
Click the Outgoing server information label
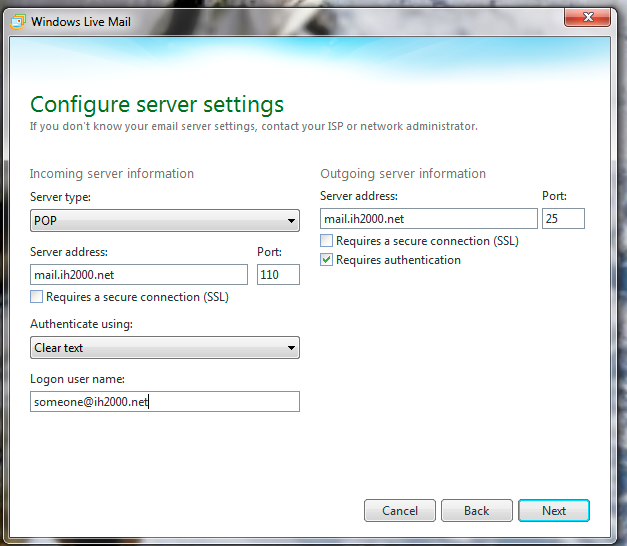[x=403, y=174]
